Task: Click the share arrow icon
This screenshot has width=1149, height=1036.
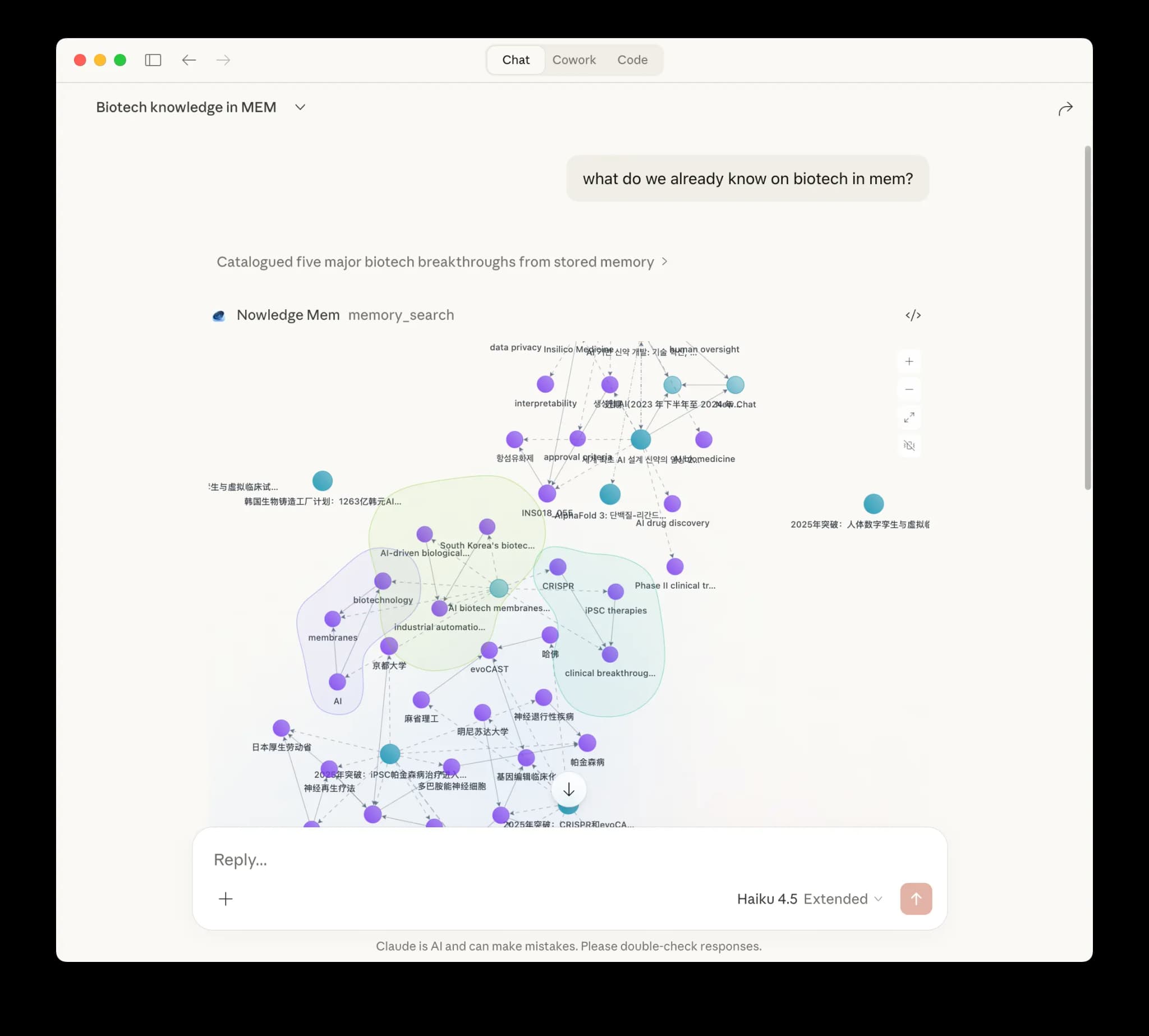Action: [1065, 108]
